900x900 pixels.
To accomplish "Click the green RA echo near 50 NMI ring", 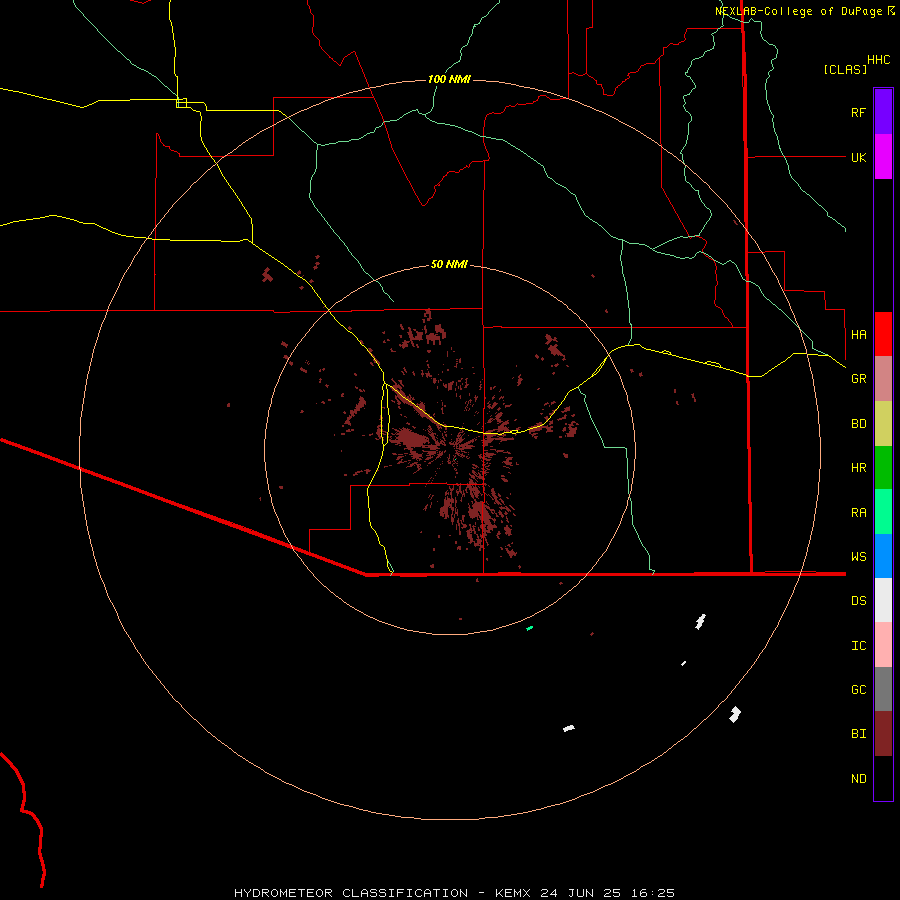I will 529,629.
